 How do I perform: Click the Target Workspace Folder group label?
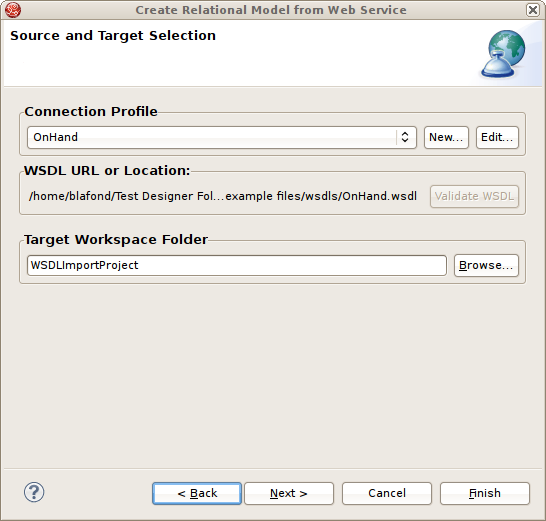pyautogui.click(x=116, y=240)
